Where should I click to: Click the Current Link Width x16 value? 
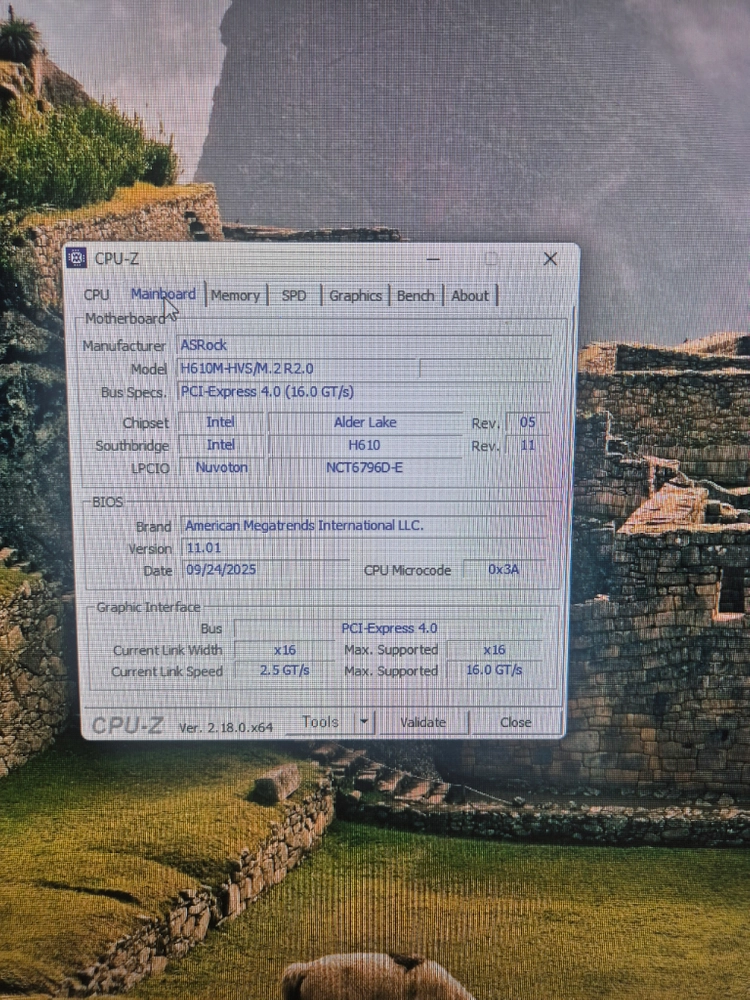pos(284,650)
